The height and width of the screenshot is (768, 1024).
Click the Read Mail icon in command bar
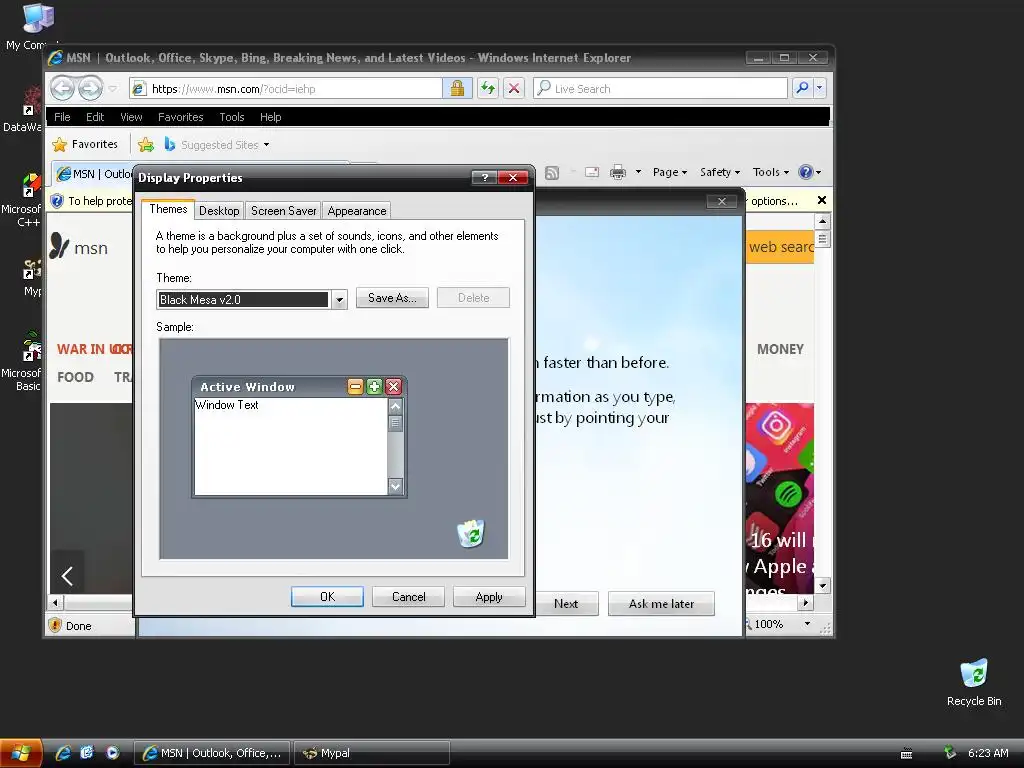592,172
